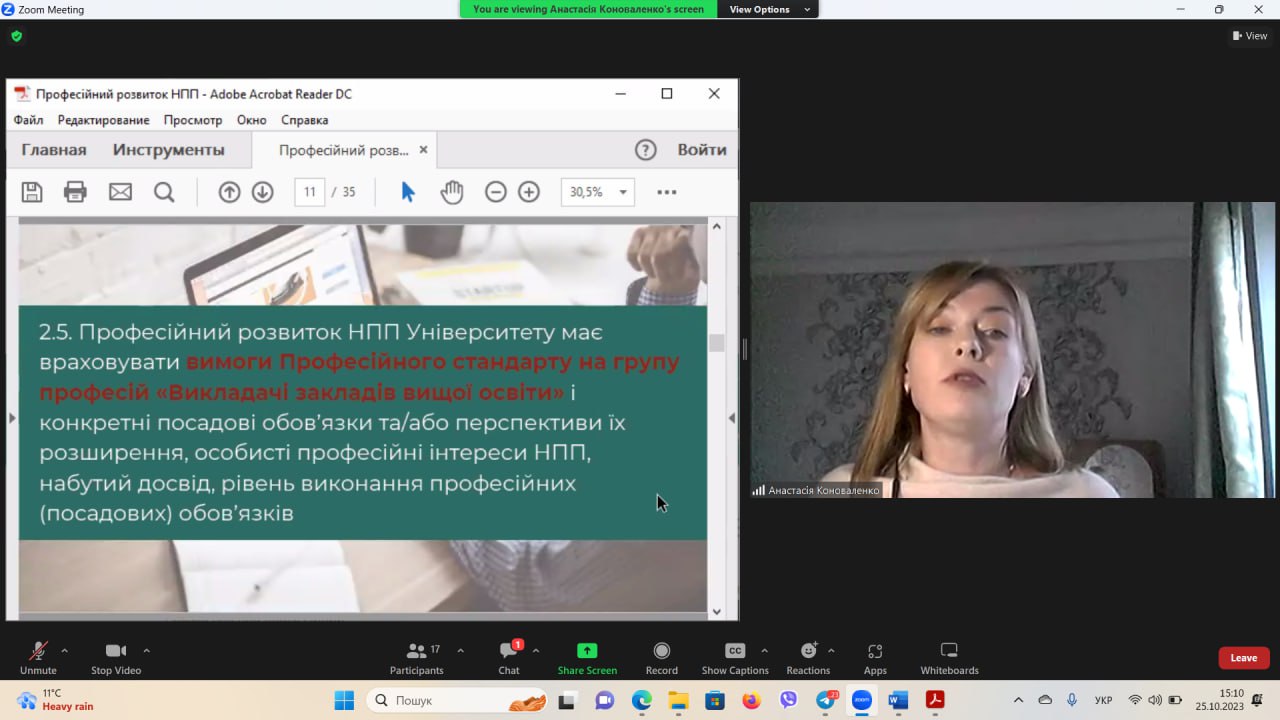1280x720 pixels.
Task: Expand options arrow next to Reactions
Action: [x=831, y=650]
